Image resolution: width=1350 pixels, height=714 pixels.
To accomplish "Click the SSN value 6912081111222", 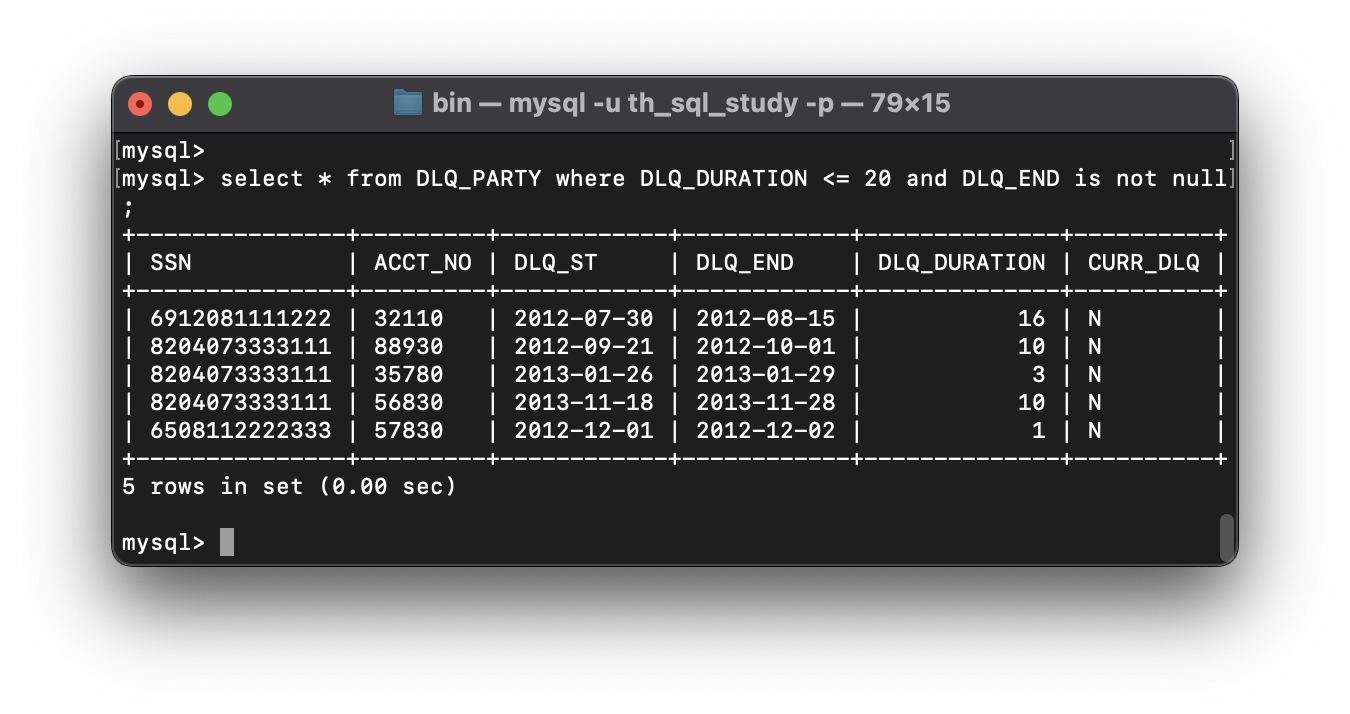I will 240,319.
